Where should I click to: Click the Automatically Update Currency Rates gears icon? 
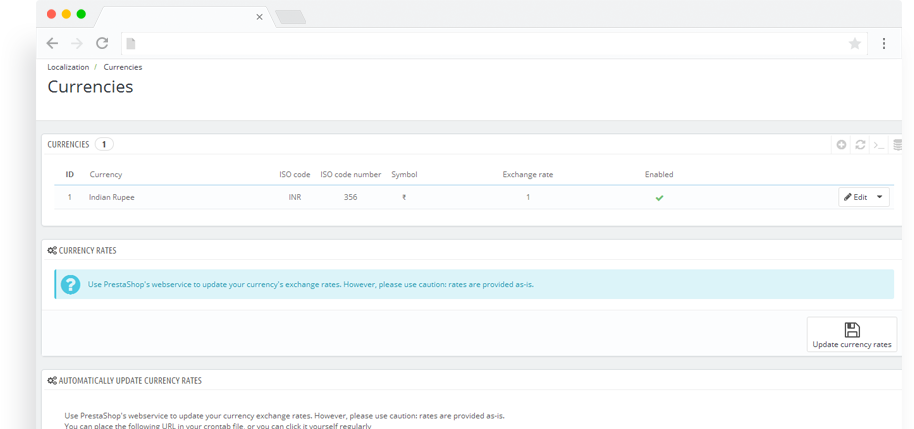pos(52,380)
